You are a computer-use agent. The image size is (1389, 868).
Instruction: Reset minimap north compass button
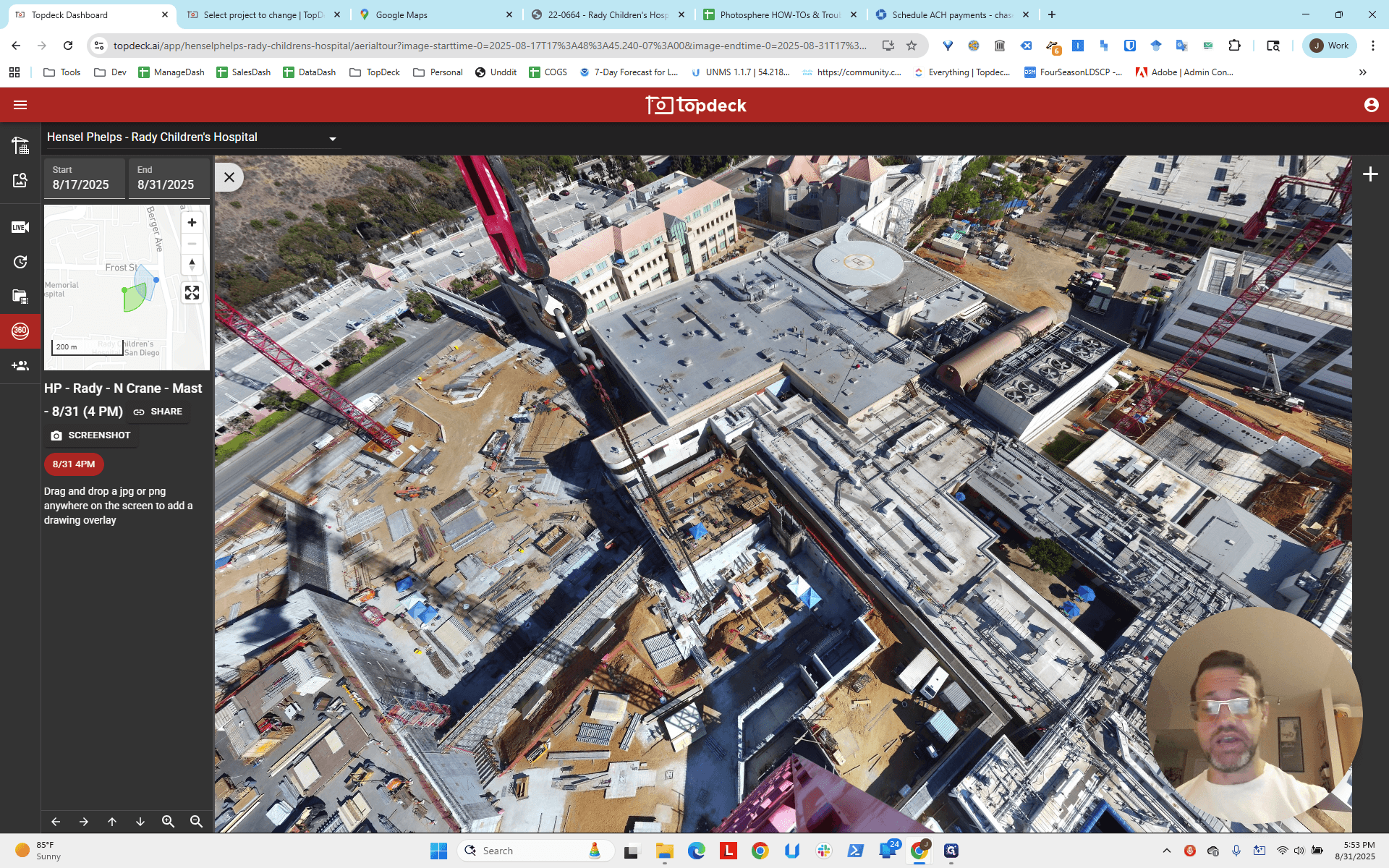coord(192,265)
